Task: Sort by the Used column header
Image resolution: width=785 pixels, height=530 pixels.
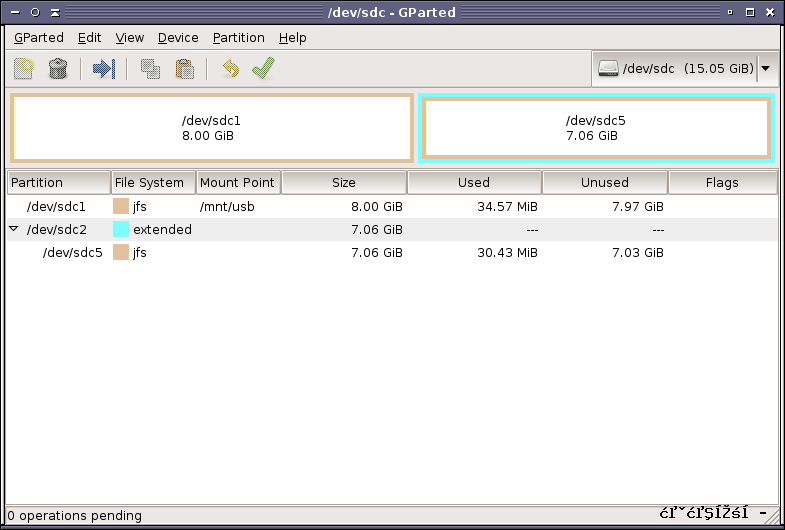Action: (x=474, y=182)
